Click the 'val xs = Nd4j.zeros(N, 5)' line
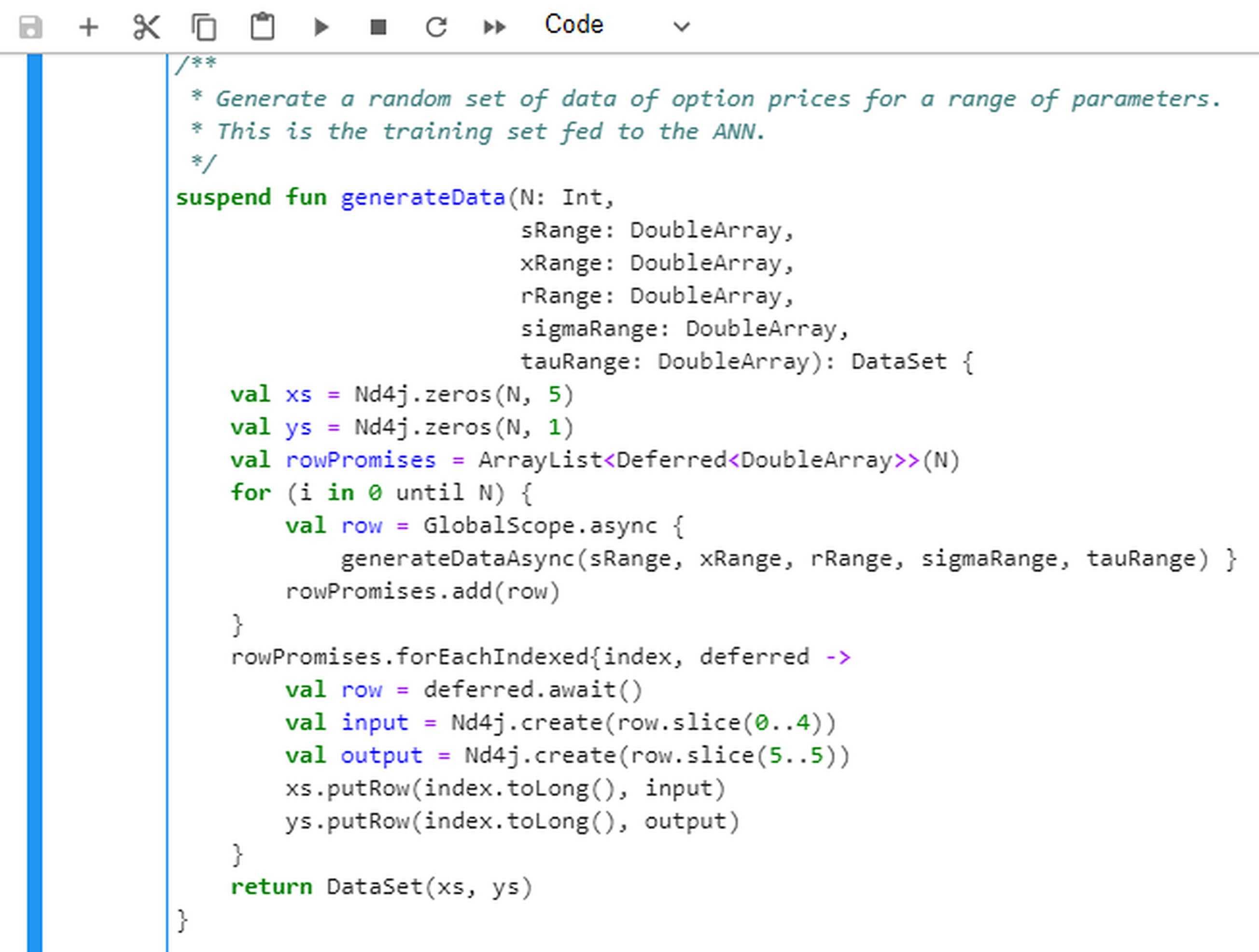1259x952 pixels. coord(403,394)
